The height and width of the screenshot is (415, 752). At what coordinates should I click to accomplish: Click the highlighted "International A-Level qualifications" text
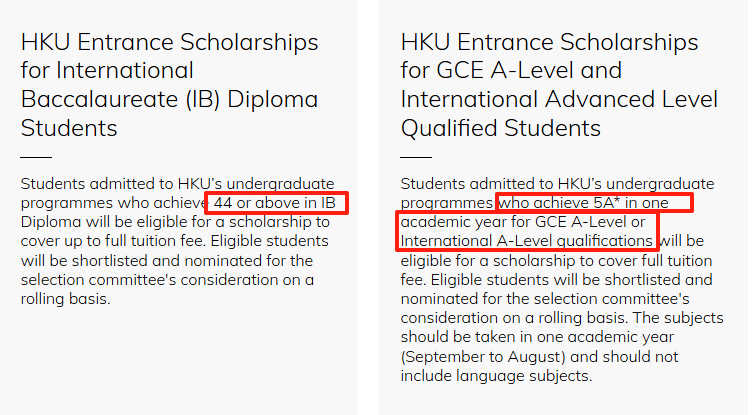525,241
